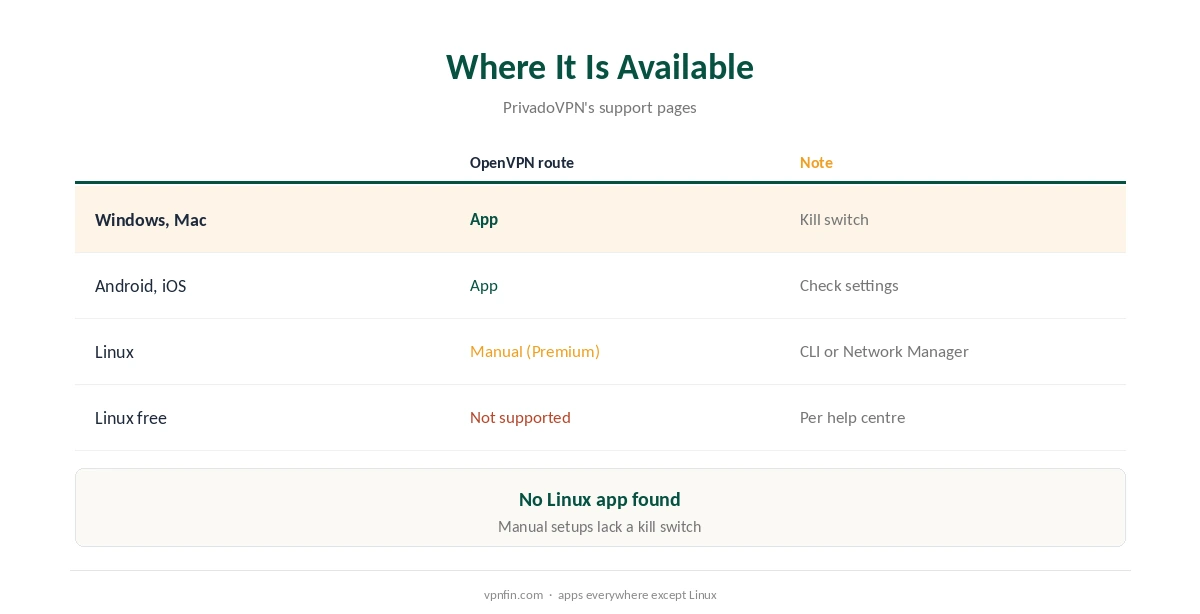Click 'App' in the Android, iOS row

pyautogui.click(x=484, y=285)
